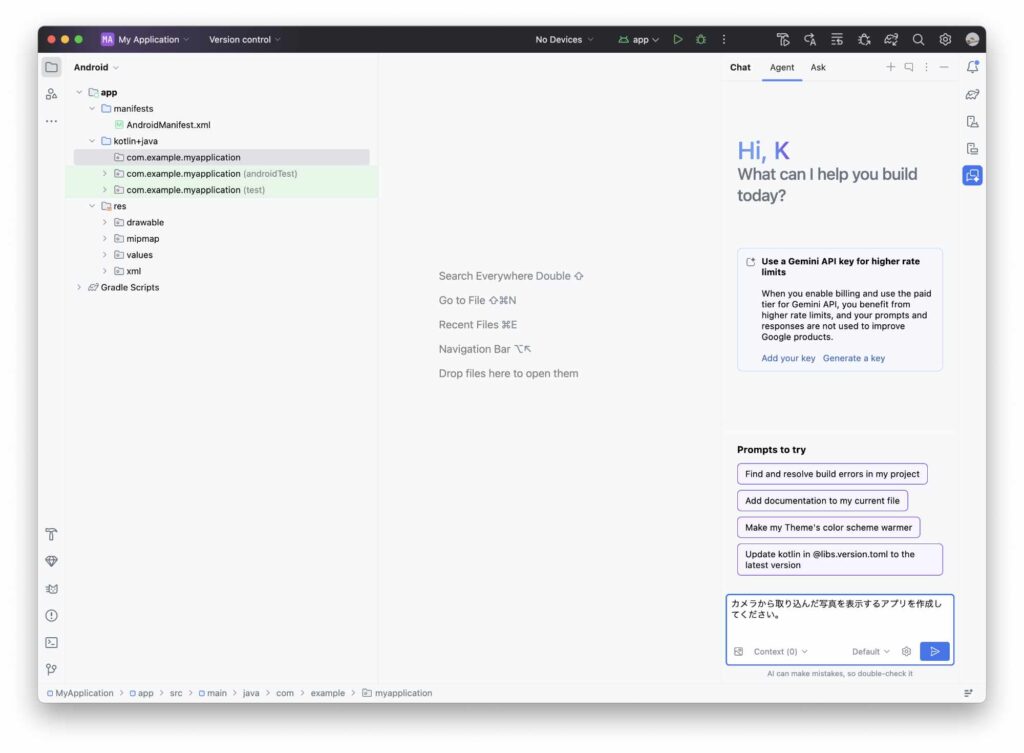Expand the Gradle Scripts node
1024x753 pixels.
coord(79,288)
